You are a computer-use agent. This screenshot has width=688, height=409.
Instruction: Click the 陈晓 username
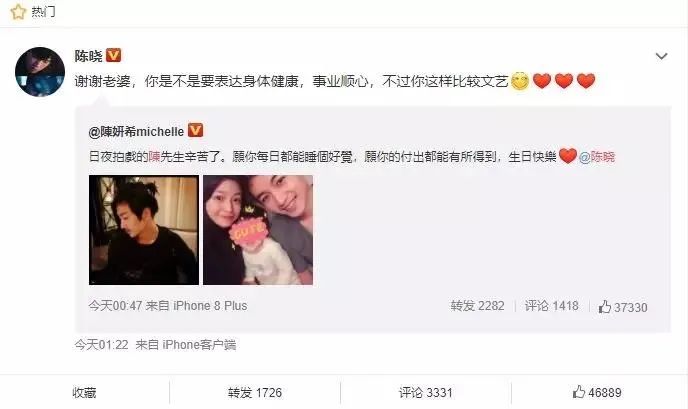(89, 56)
